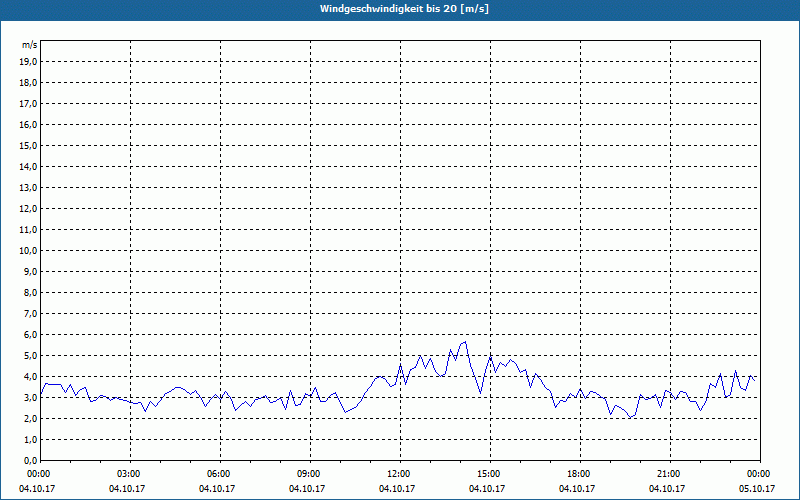Select the 19,0 y-axis label
Viewport: 800px width, 500px height.
pyautogui.click(x=28, y=62)
